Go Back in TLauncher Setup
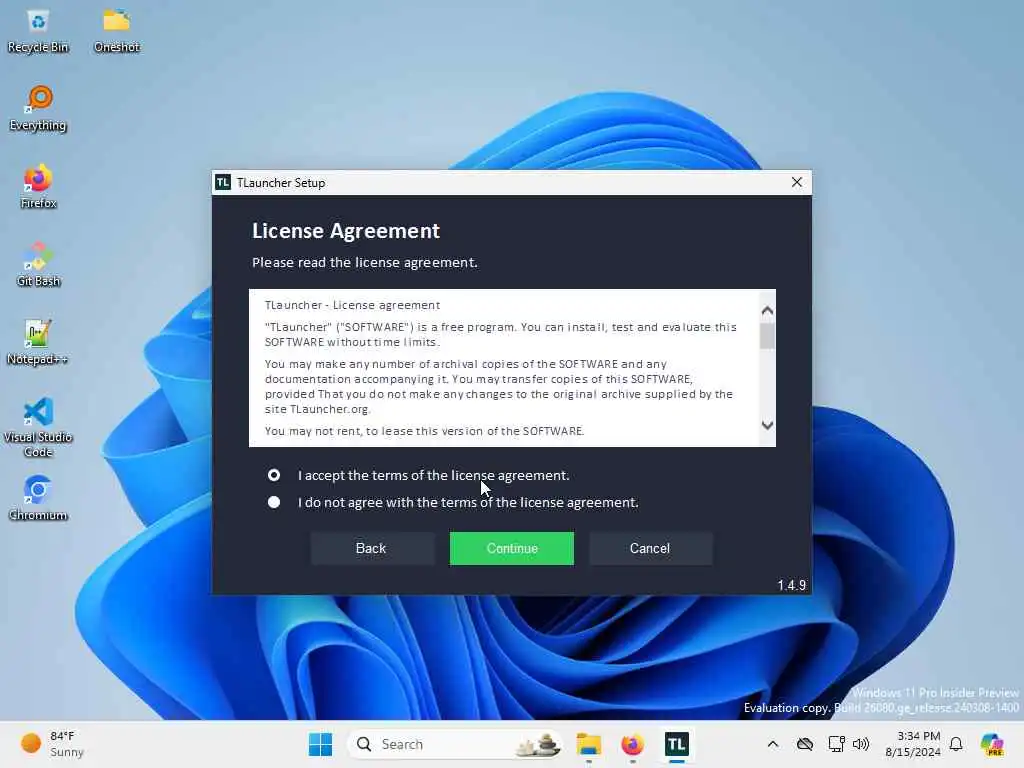The image size is (1024, 768). [x=371, y=549]
